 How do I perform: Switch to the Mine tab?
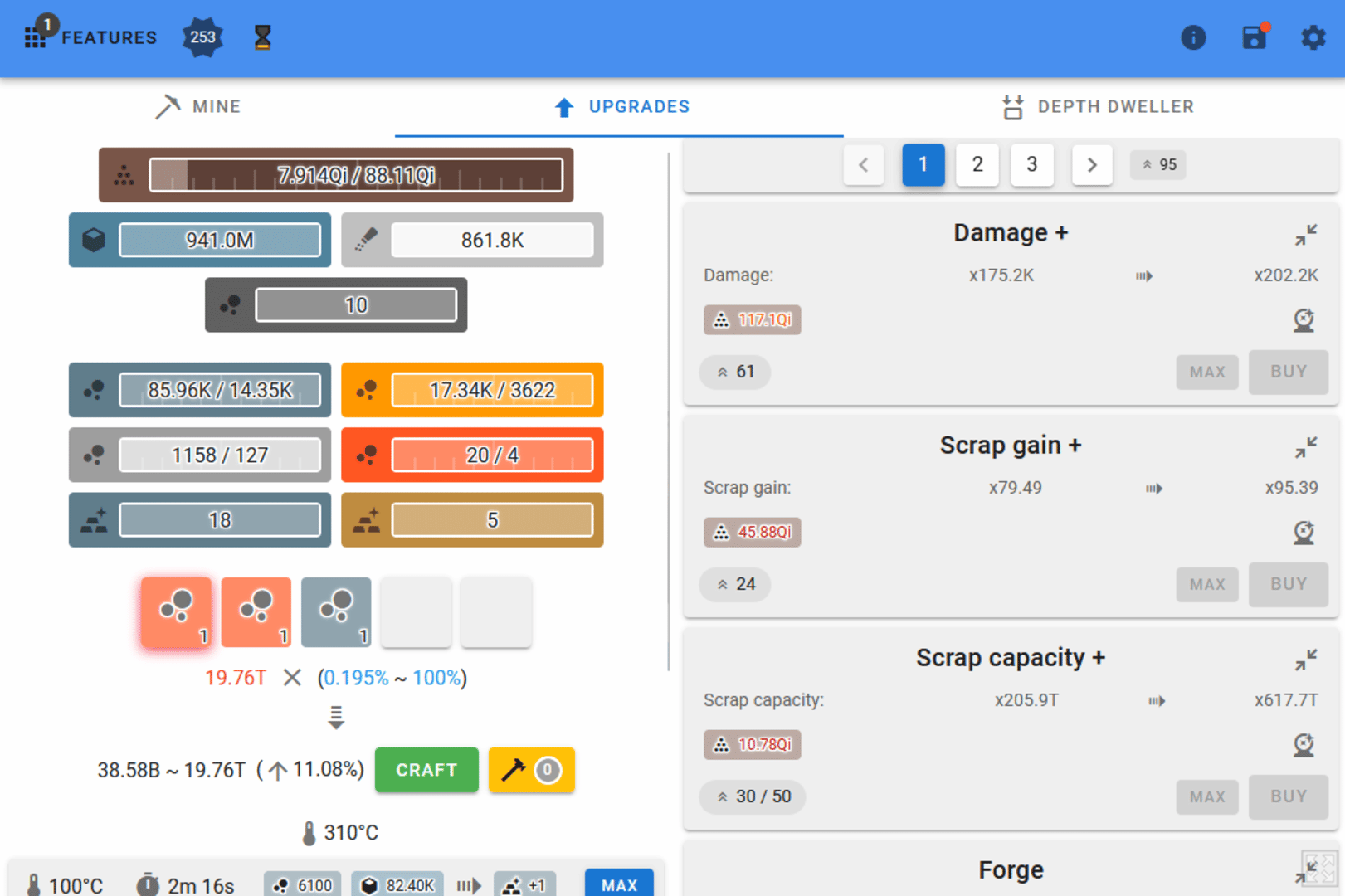tap(199, 106)
